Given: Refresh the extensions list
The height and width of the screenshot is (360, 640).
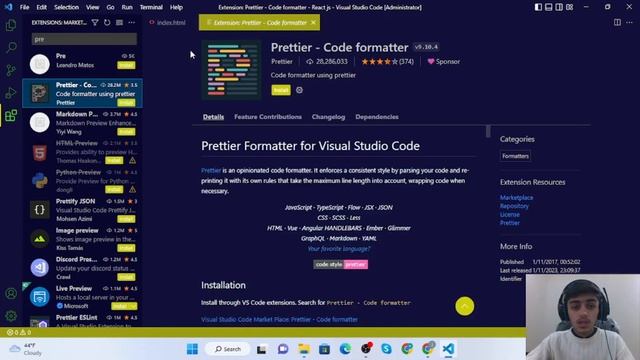Looking at the screenshot, I should [107, 22].
